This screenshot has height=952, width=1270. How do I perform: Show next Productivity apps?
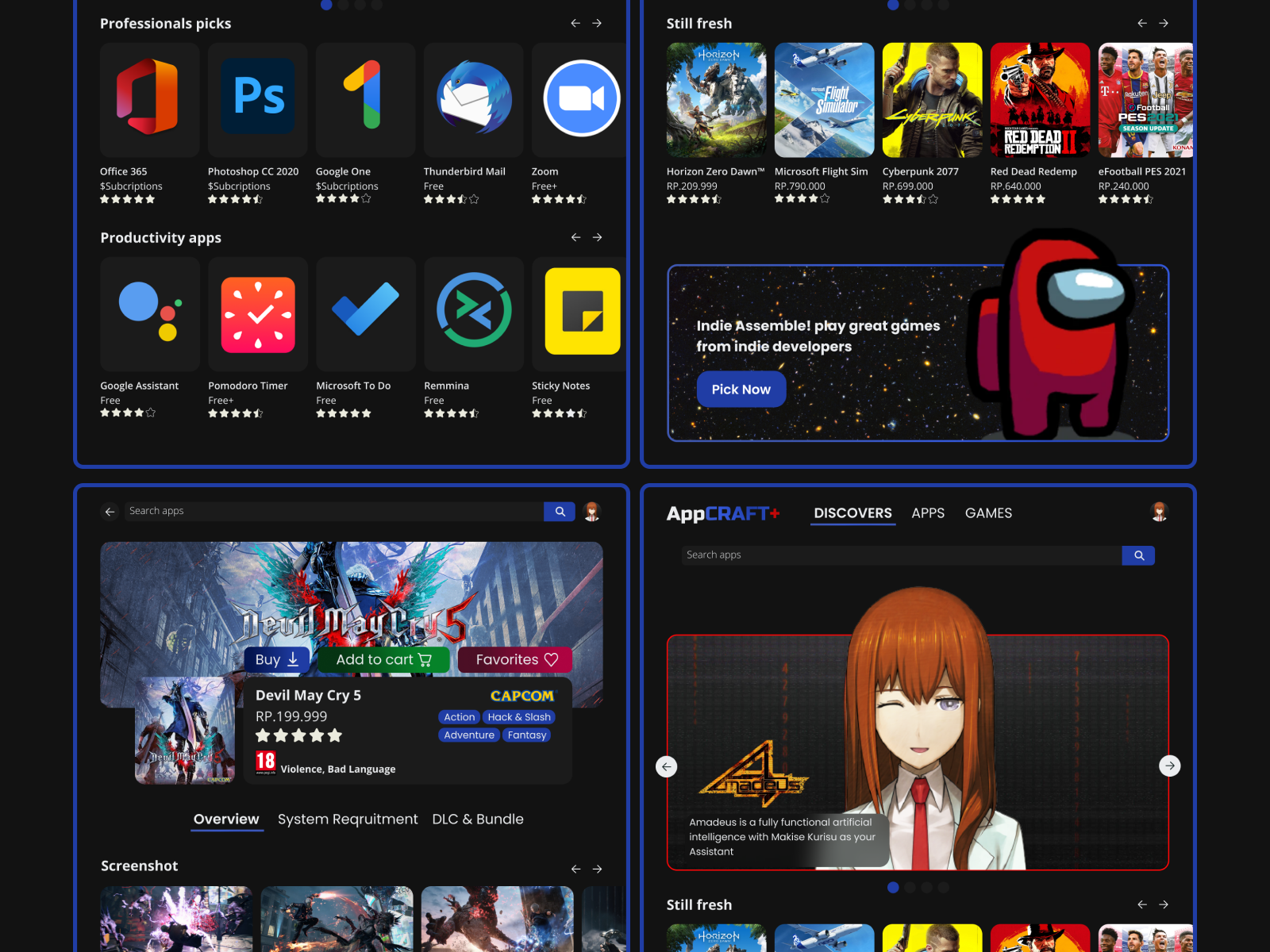coord(597,237)
